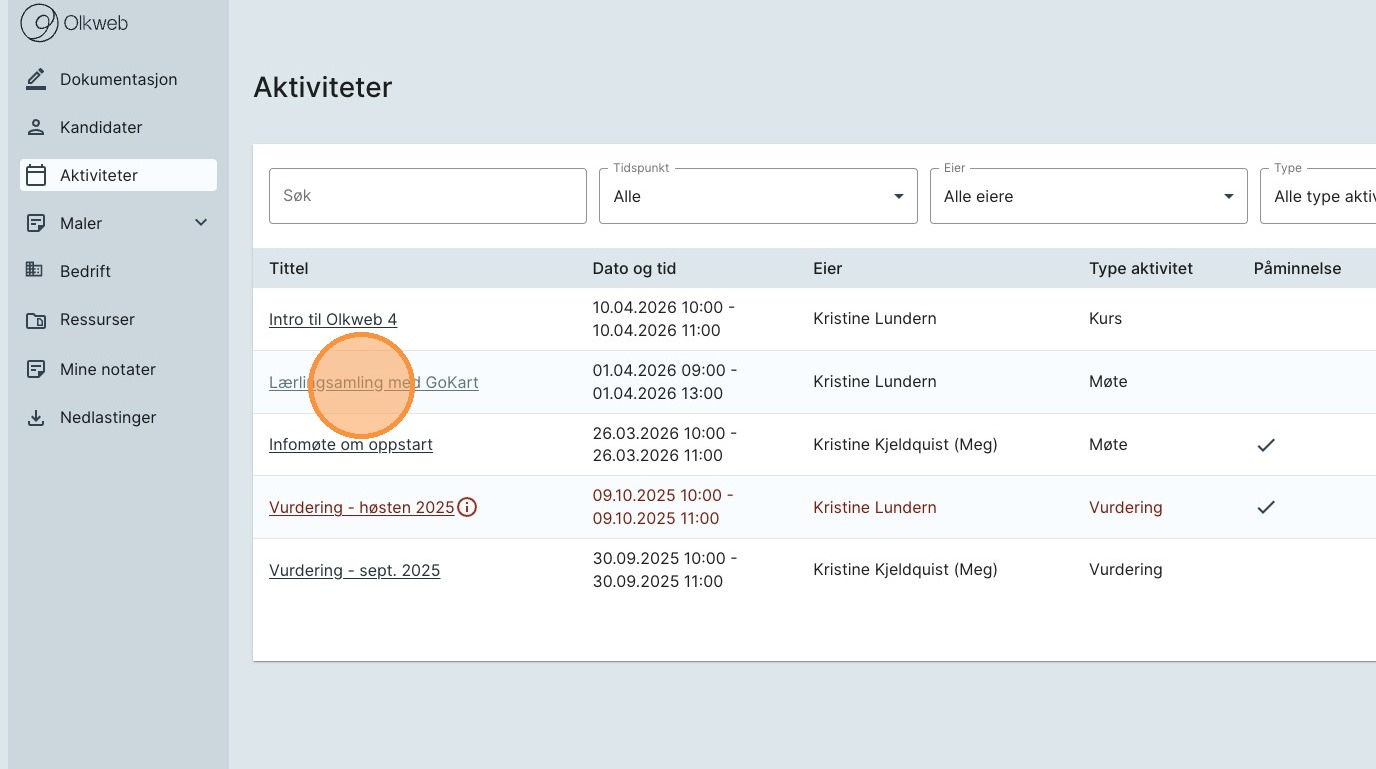Expand the Maler submenu chevron
The width and height of the screenshot is (1376, 769).
coord(201,223)
